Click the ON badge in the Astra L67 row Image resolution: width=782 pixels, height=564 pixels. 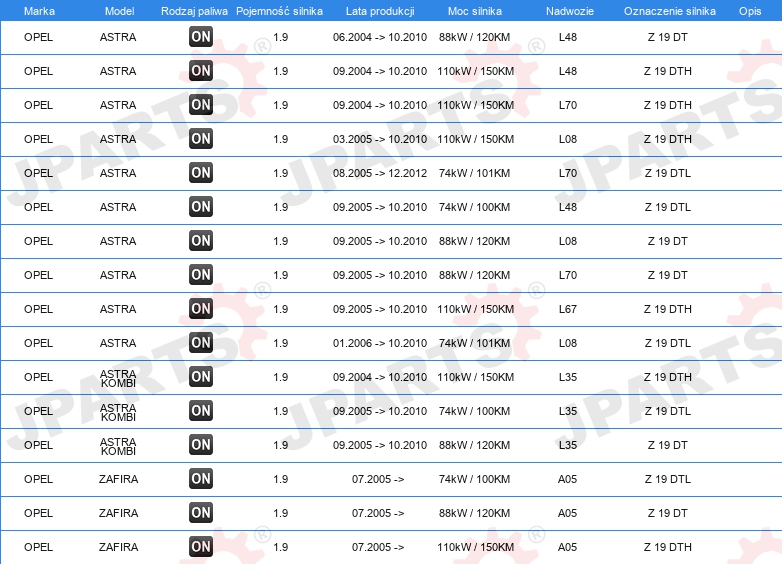pos(201,309)
